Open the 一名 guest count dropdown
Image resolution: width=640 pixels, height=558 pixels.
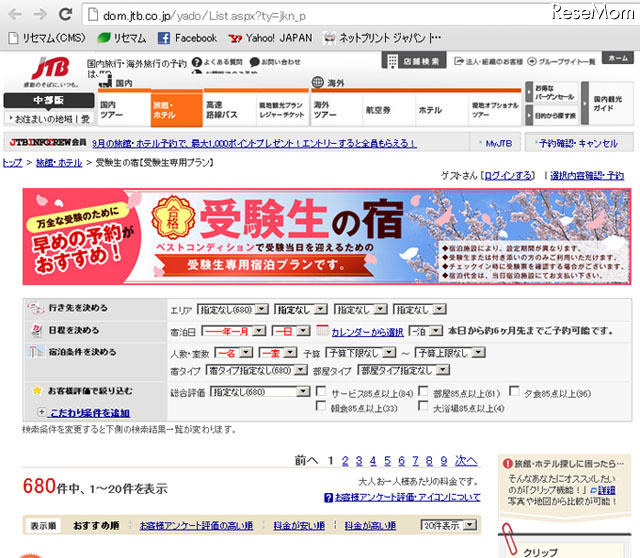233,352
